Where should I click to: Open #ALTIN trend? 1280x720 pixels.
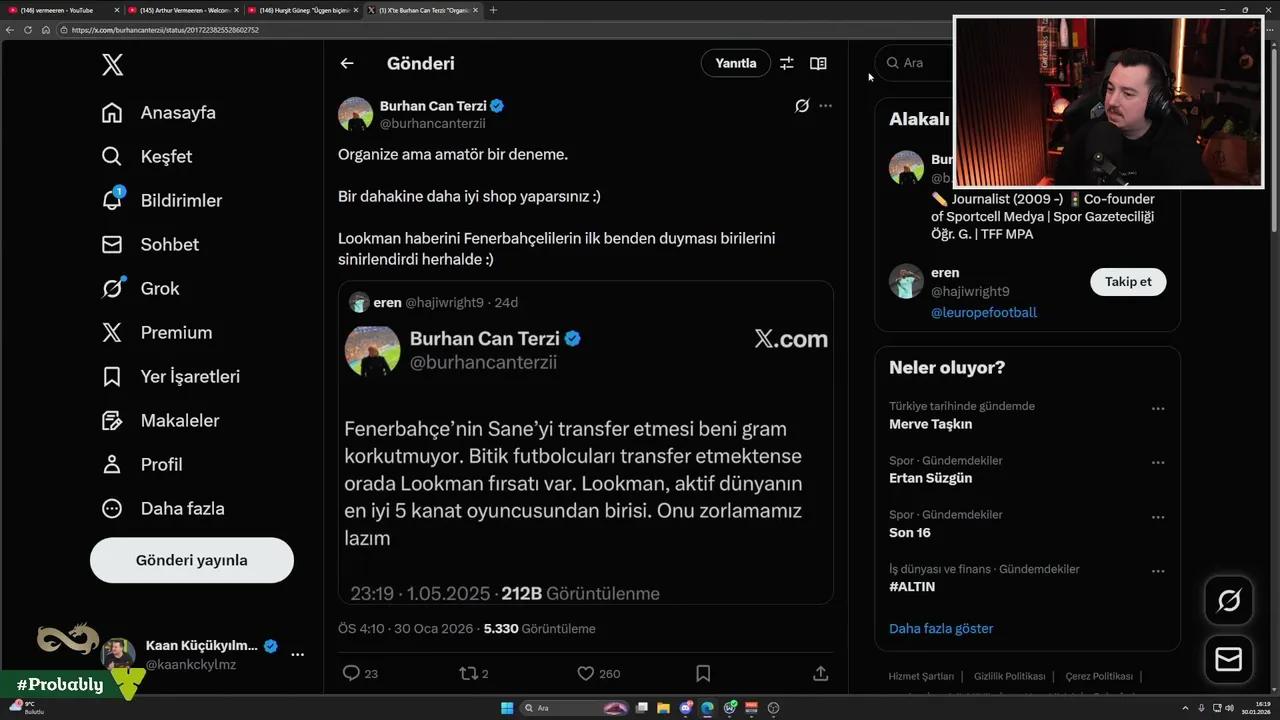(x=912, y=587)
